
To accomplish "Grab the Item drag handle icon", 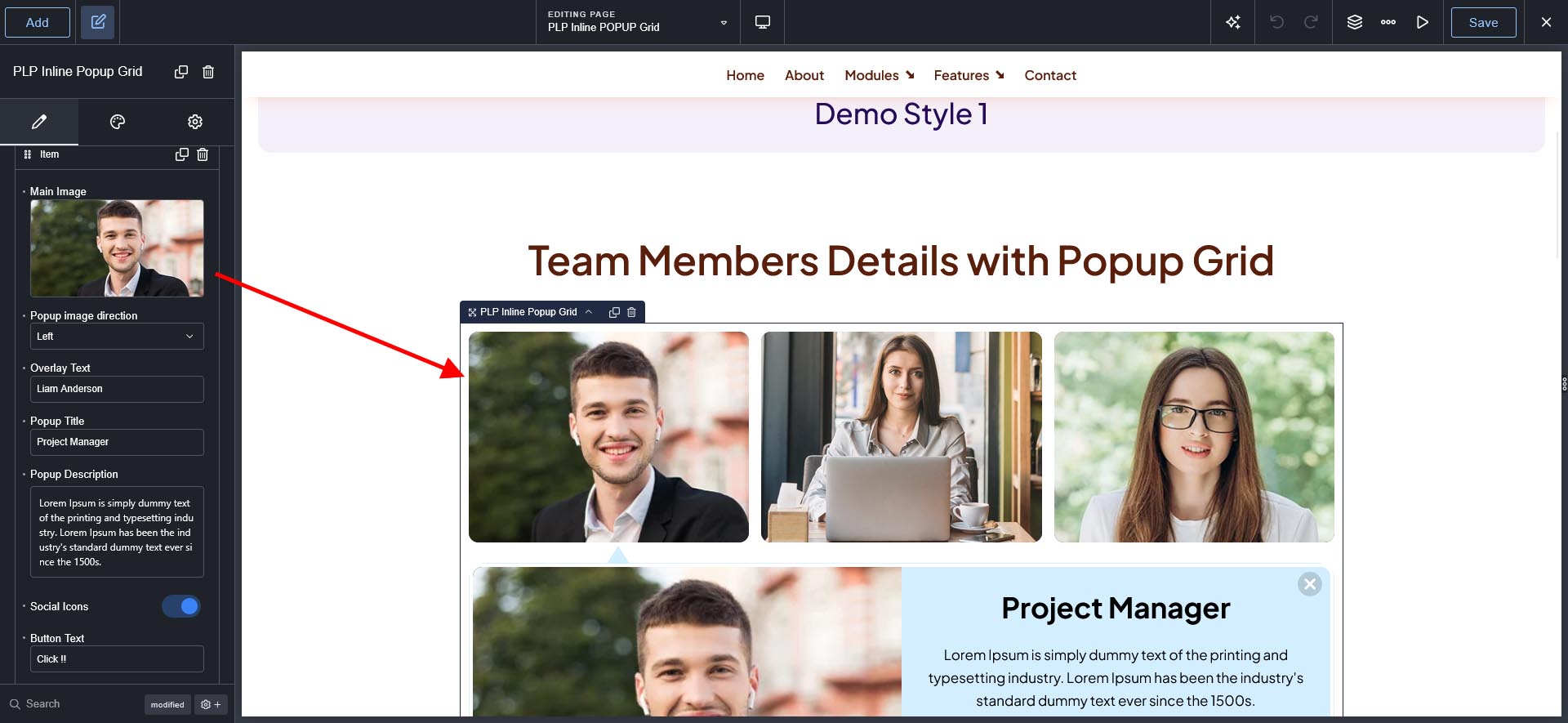I will [x=28, y=154].
